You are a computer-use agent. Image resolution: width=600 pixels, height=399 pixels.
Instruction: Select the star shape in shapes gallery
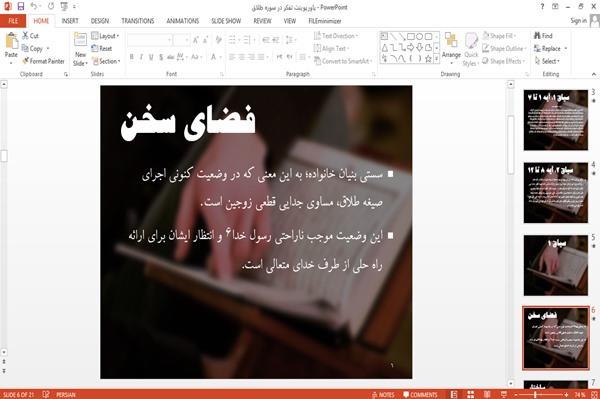click(x=429, y=59)
